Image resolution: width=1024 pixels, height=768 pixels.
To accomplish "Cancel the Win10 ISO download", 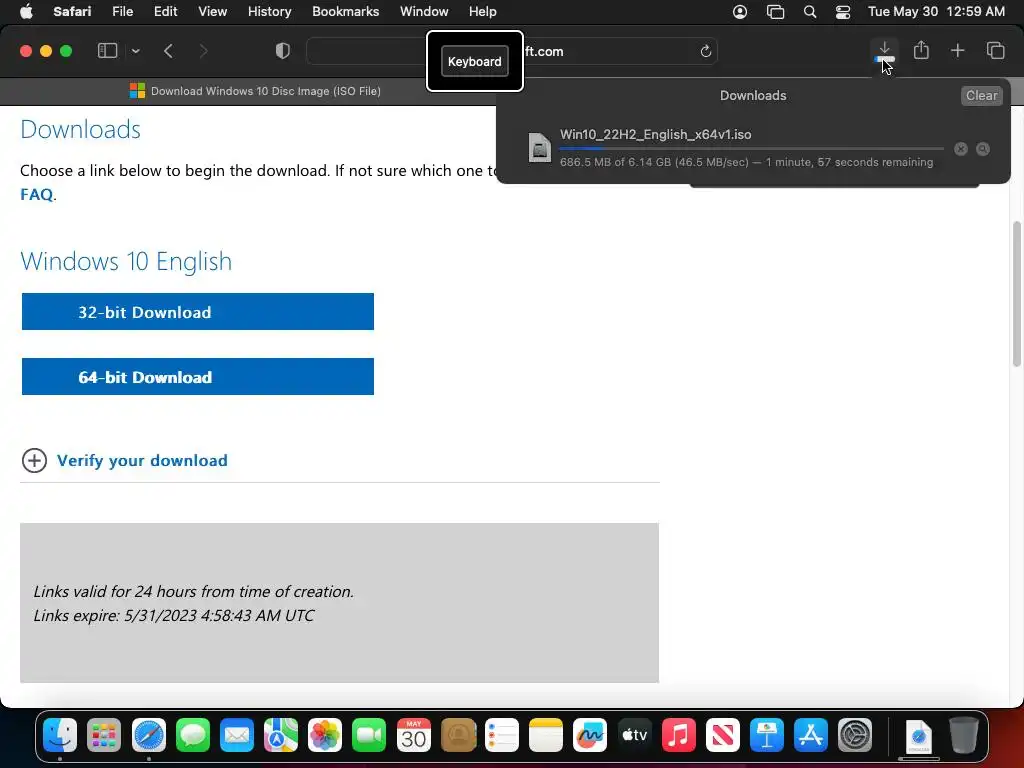I will 960,149.
